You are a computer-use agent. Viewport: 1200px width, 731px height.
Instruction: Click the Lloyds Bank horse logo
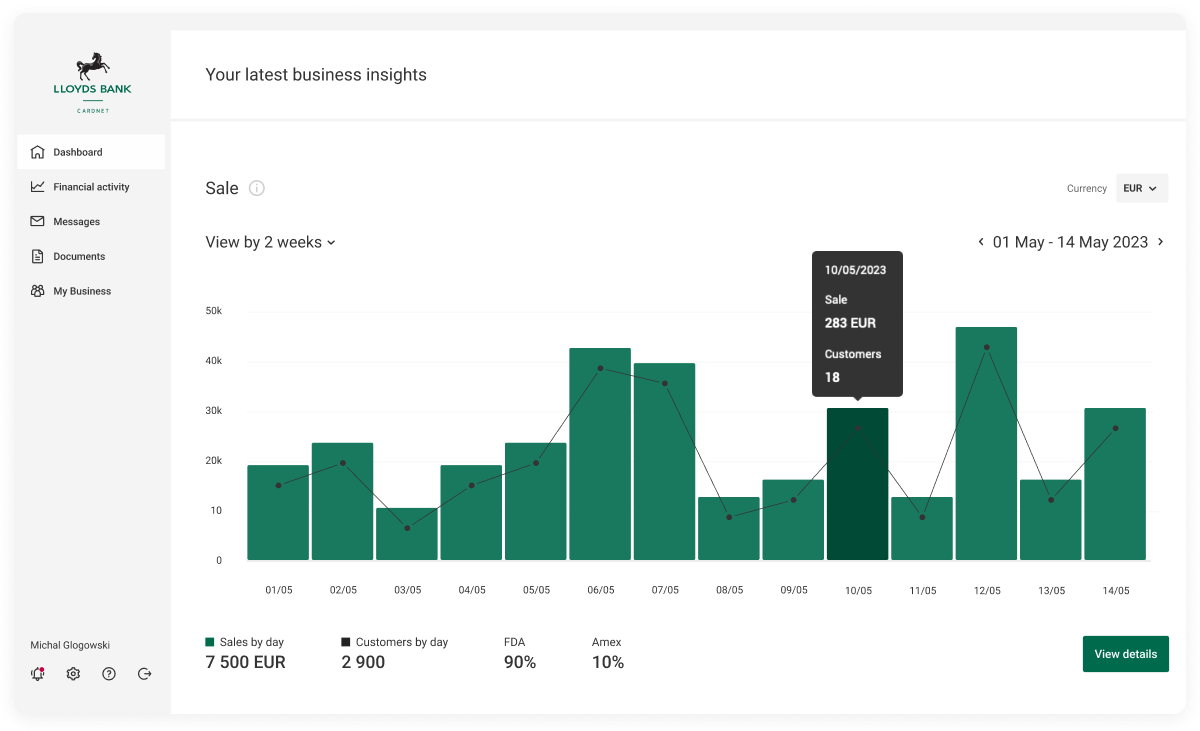(x=92, y=68)
